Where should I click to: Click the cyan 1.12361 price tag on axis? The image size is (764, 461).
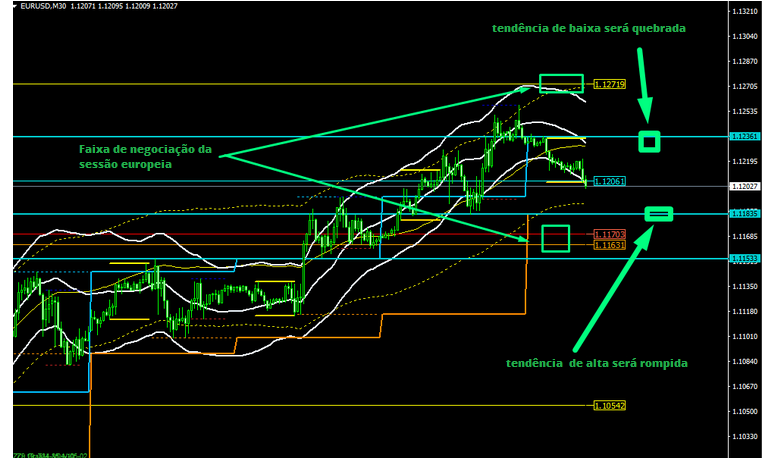tap(743, 136)
